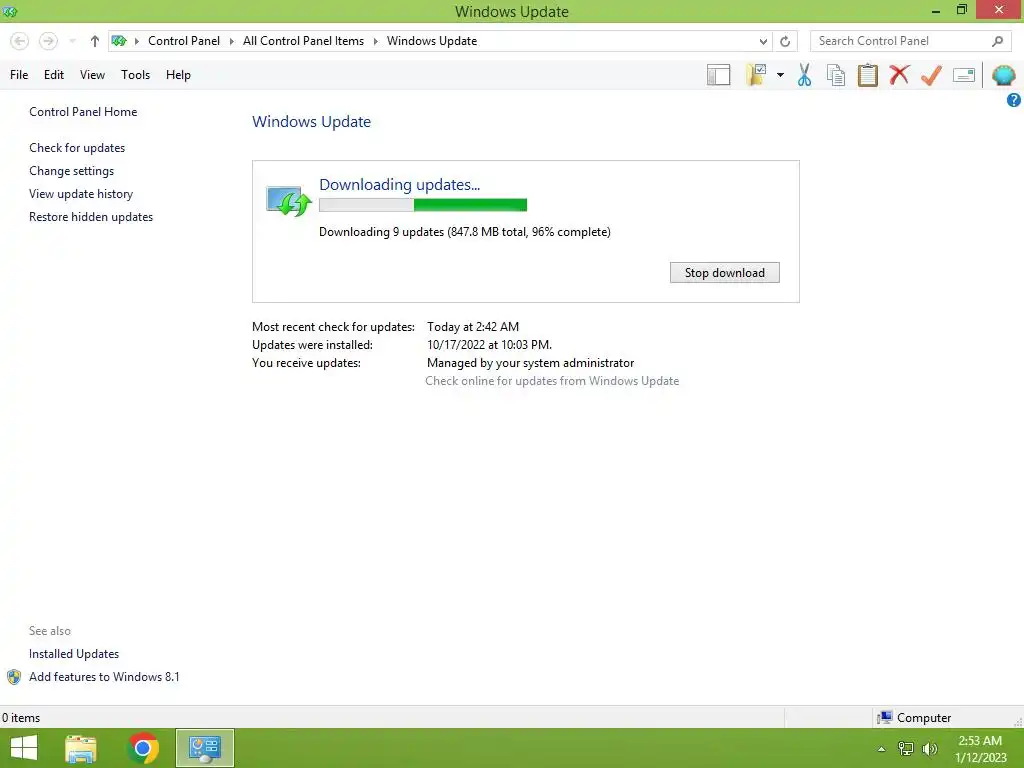Open Change settings
1024x768 pixels.
pyautogui.click(x=71, y=171)
